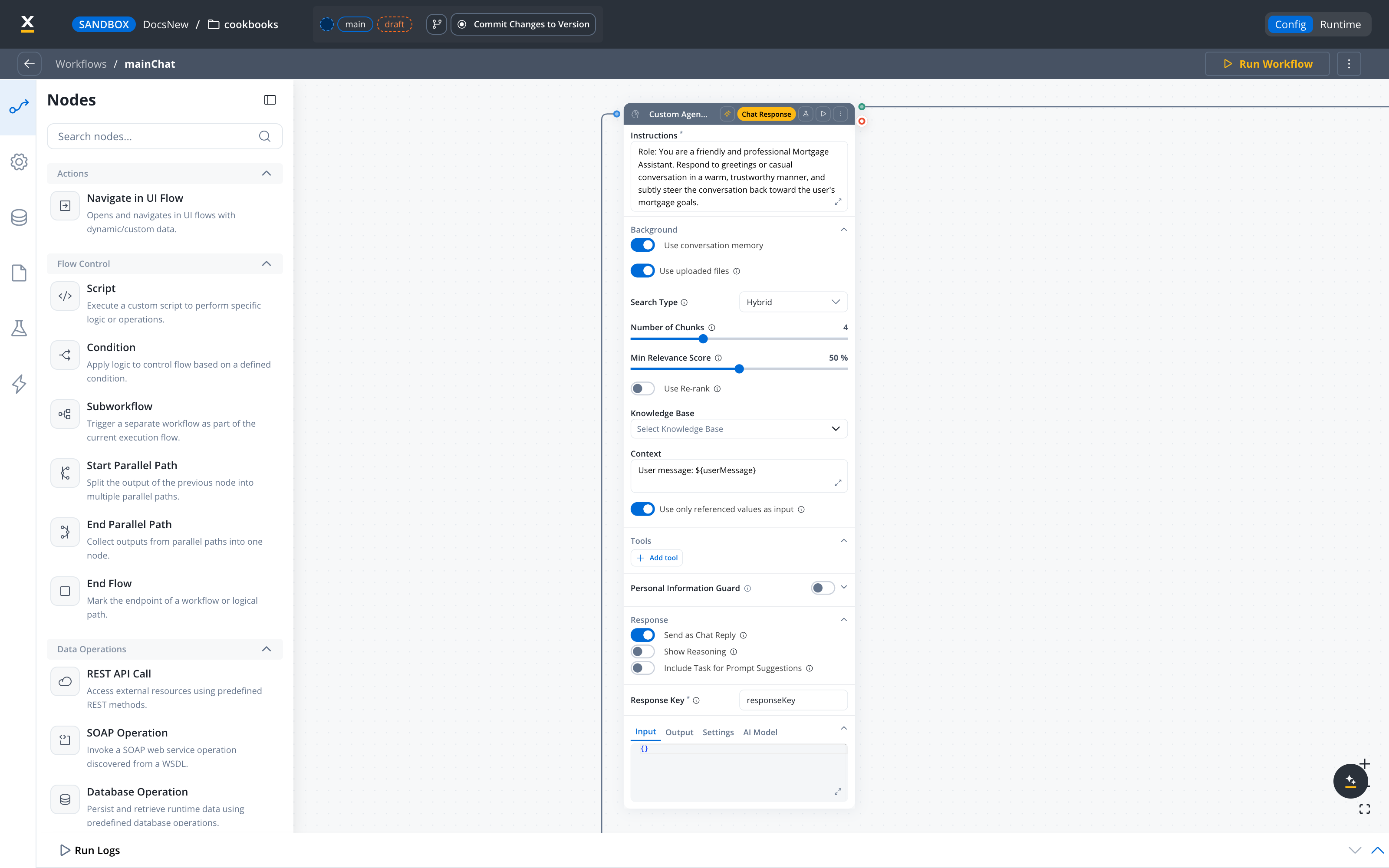Open the settings gear in left sidebar
Screen dimensions: 1389x868
[x=19, y=162]
